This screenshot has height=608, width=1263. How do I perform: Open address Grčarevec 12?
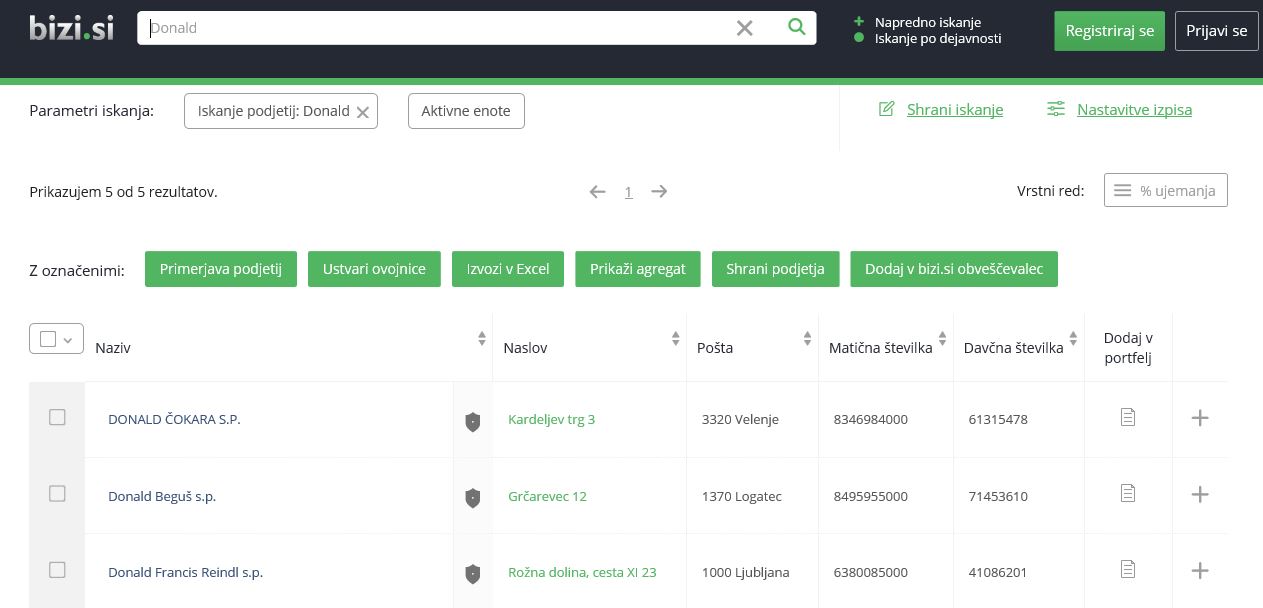coord(547,496)
